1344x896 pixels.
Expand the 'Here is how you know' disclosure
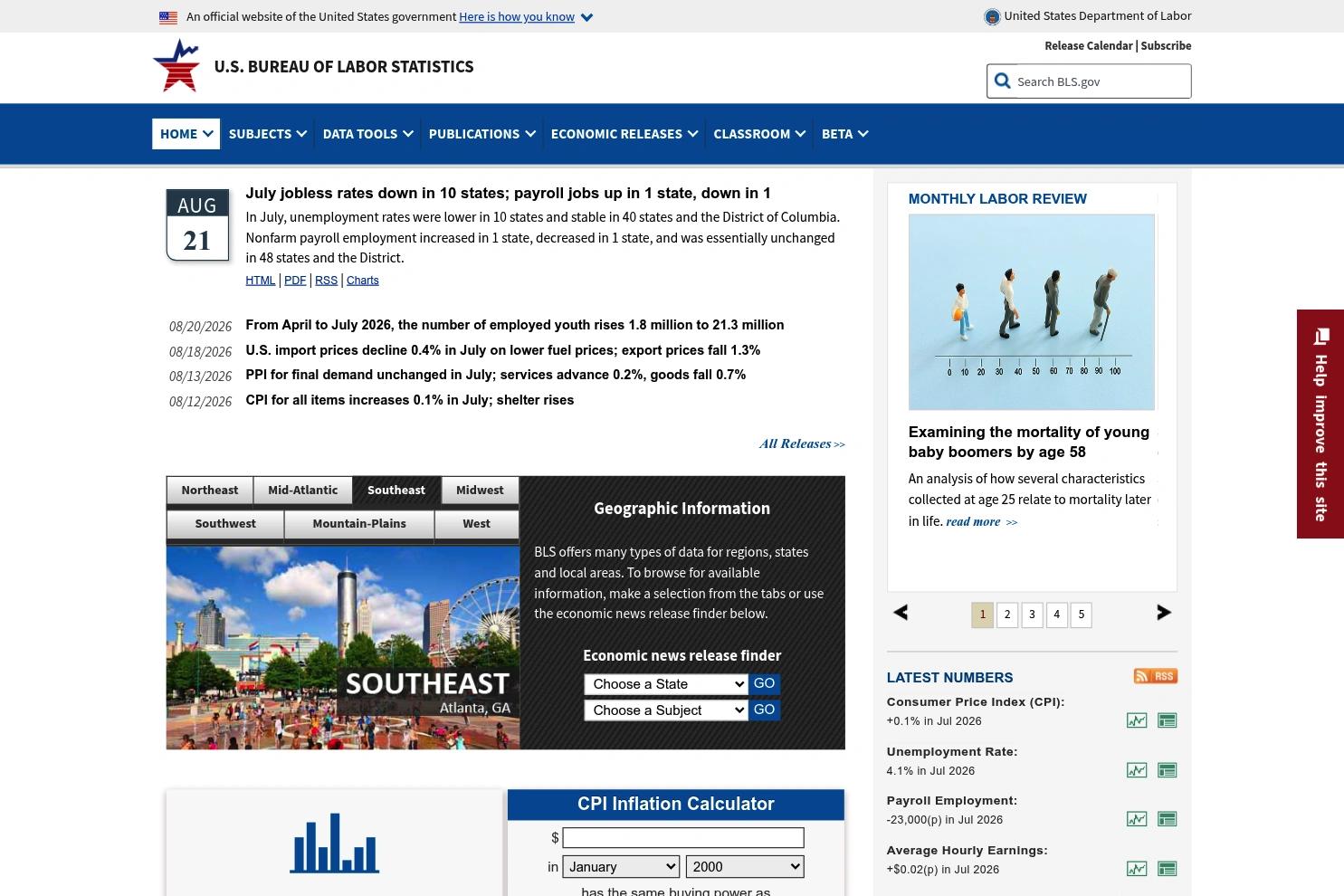tap(526, 16)
